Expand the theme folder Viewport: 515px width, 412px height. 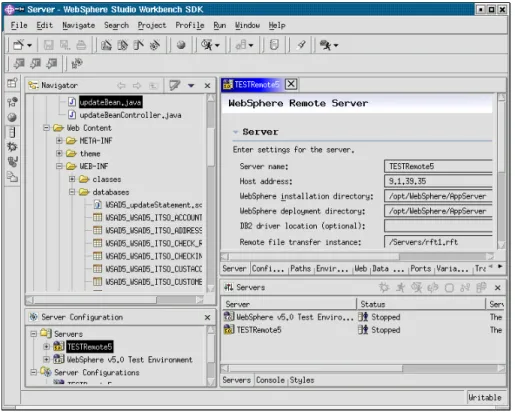click(x=59, y=153)
